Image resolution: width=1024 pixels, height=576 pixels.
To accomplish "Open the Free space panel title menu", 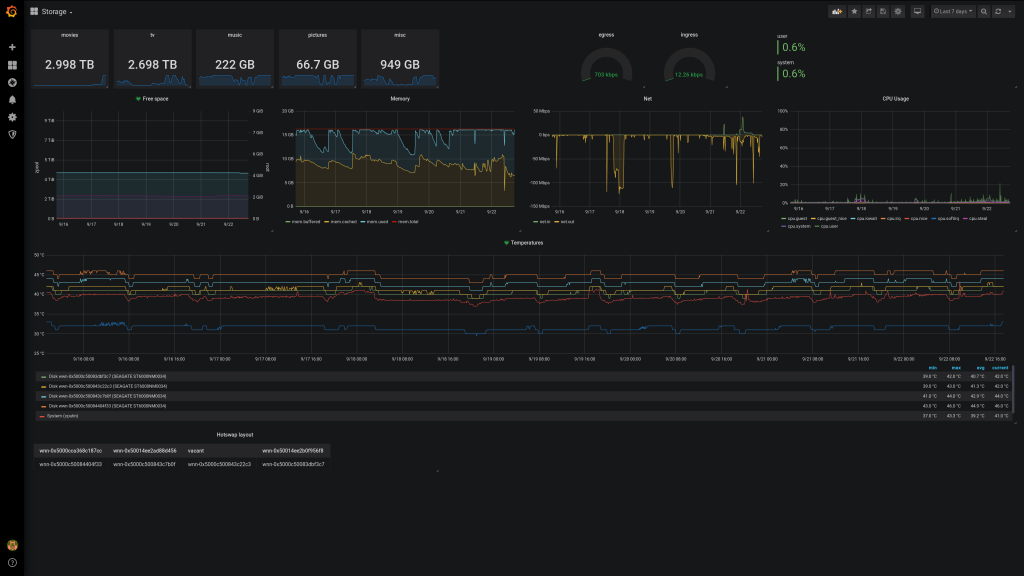I will coord(155,99).
